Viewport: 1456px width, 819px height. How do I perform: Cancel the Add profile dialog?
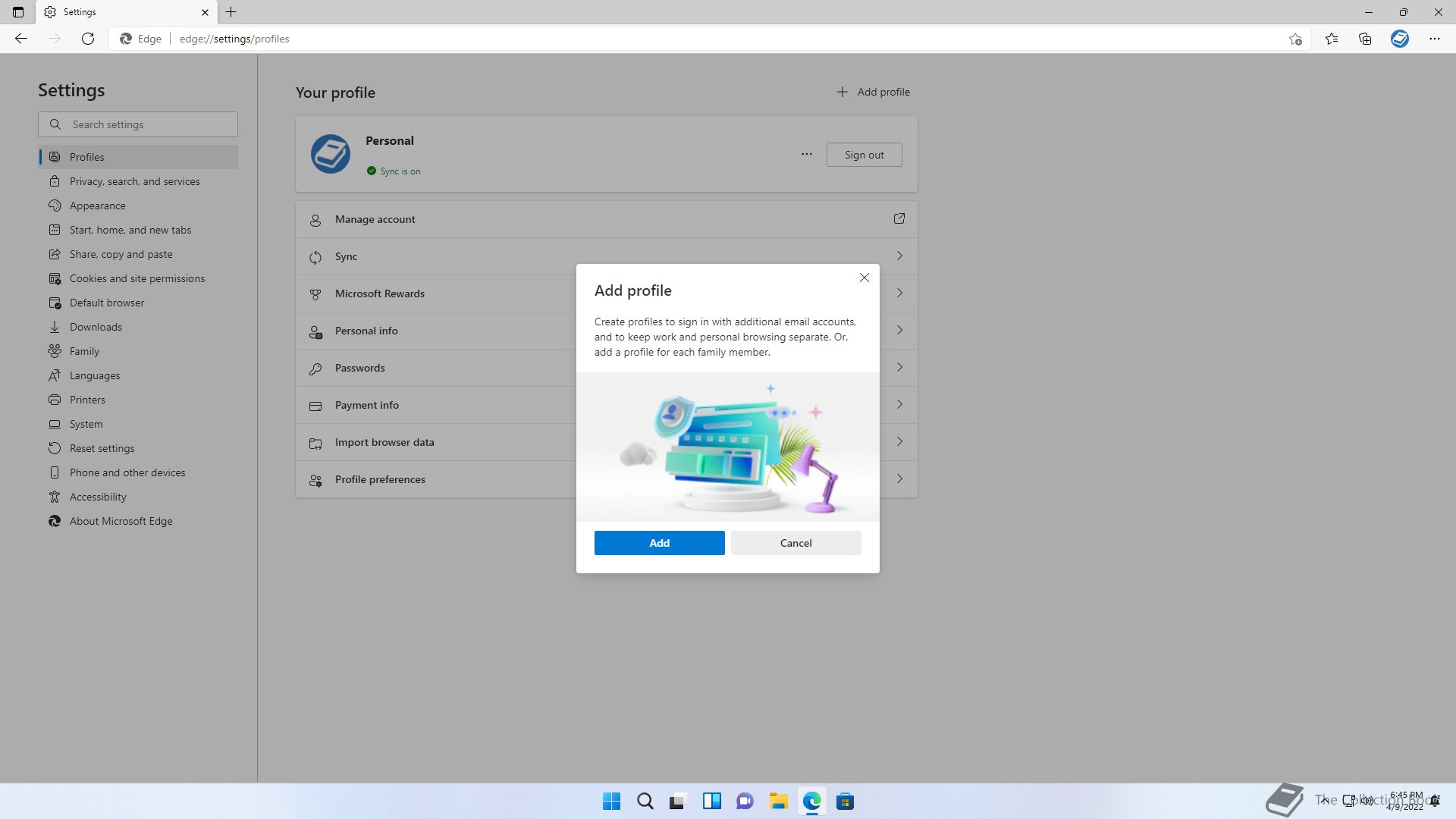(x=795, y=543)
